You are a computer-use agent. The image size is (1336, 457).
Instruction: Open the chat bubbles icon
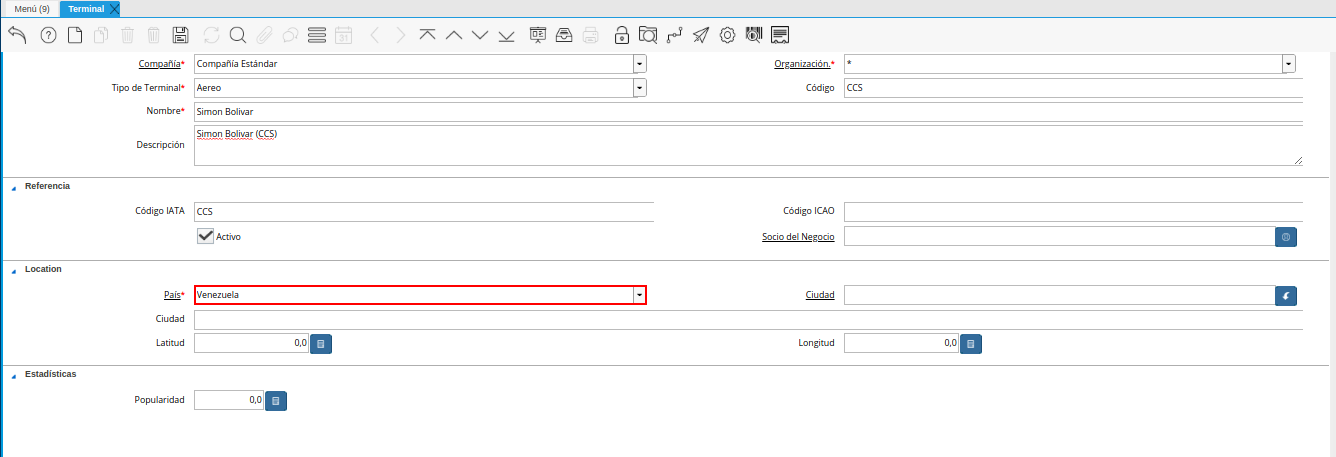(290, 35)
